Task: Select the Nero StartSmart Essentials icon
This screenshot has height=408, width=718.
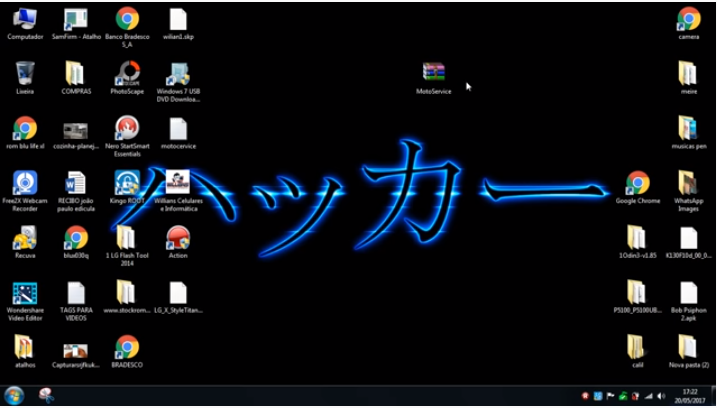Action: 127,129
